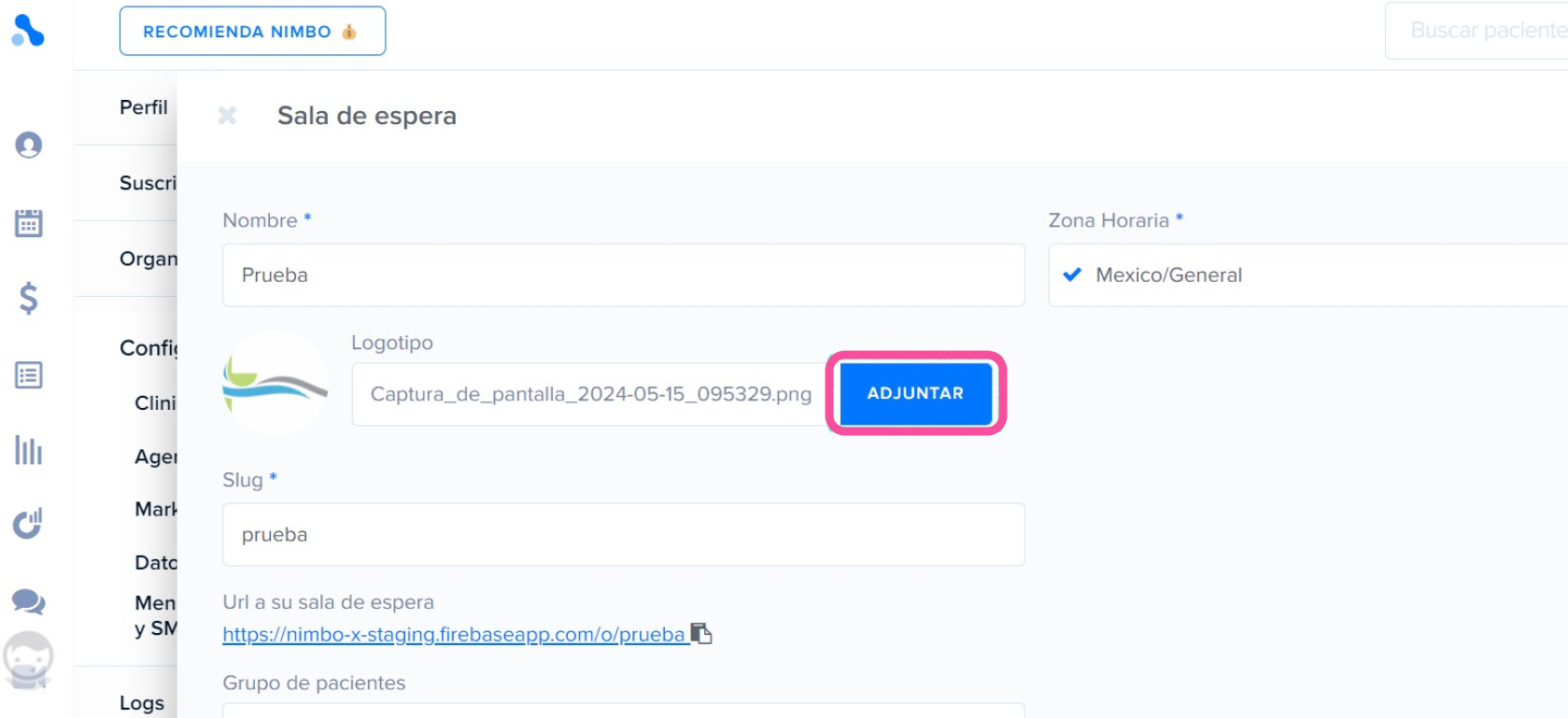1568x718 pixels.
Task: Copy the waiting room URL icon
Action: tap(701, 633)
